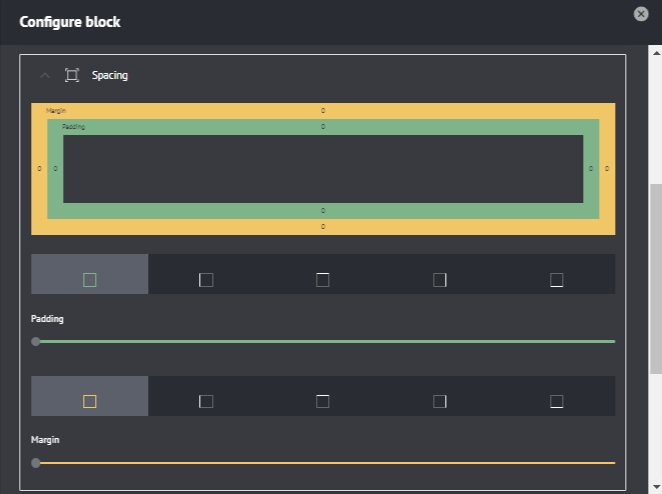The width and height of the screenshot is (662, 494).
Task: Click the Spacing box-model icon
Action: coord(72,75)
